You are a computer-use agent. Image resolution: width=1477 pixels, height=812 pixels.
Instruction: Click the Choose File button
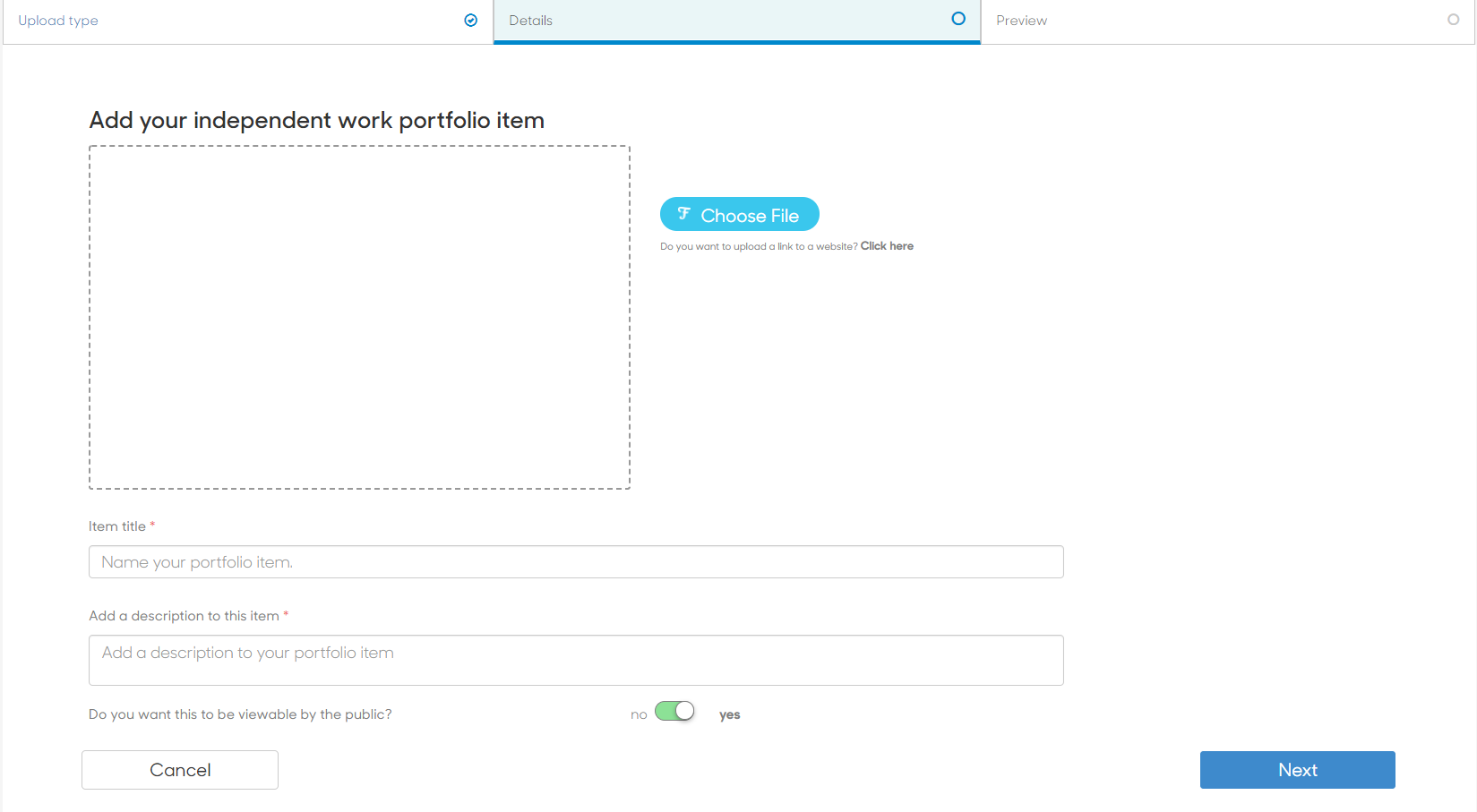(740, 215)
